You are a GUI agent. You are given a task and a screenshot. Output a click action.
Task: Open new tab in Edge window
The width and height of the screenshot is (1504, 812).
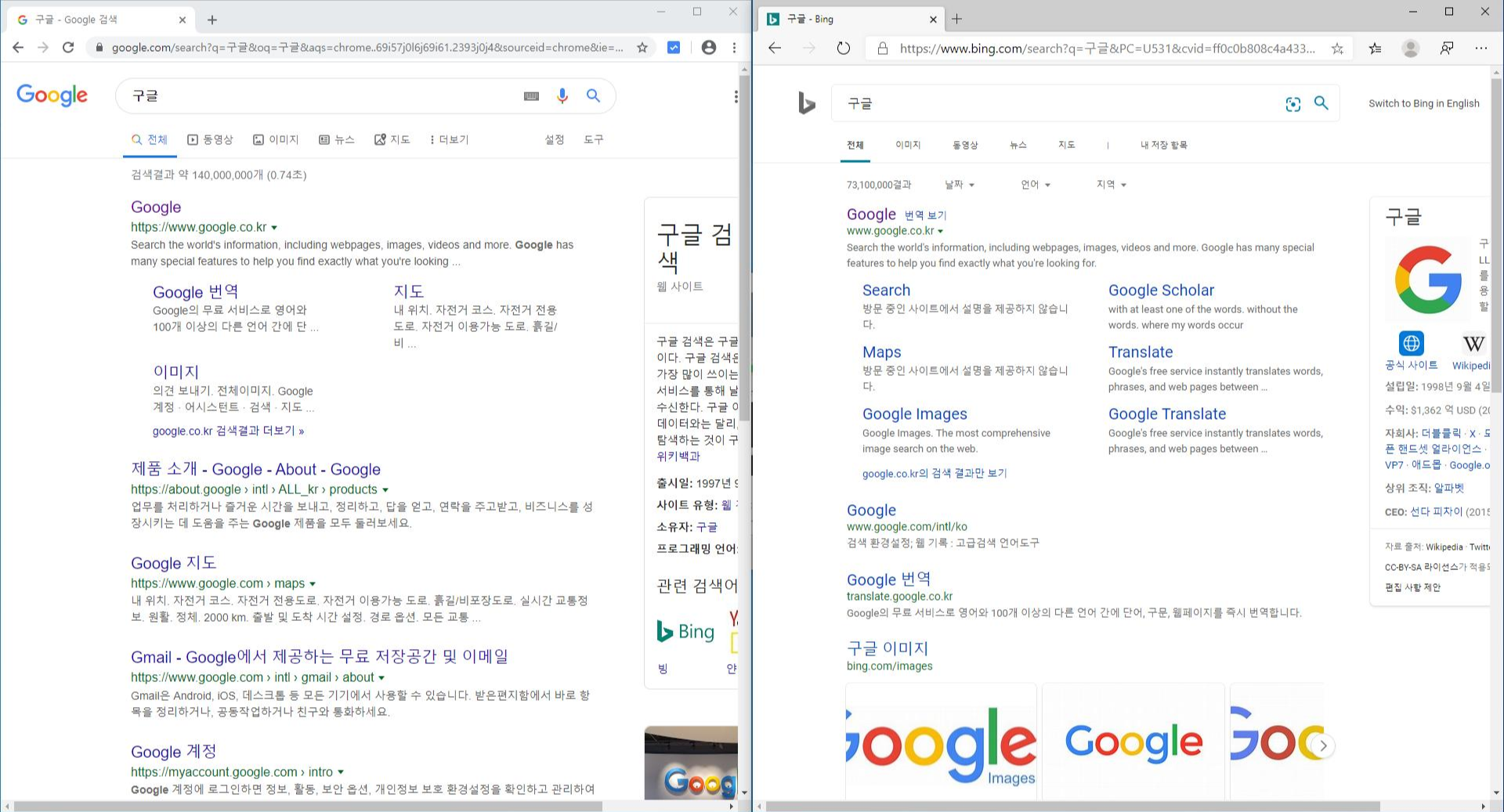[x=956, y=19]
